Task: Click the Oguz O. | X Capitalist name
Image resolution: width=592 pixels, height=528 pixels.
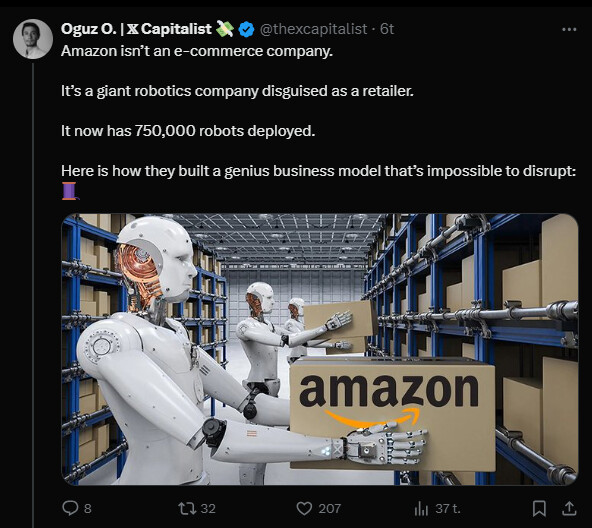Action: click(136, 29)
